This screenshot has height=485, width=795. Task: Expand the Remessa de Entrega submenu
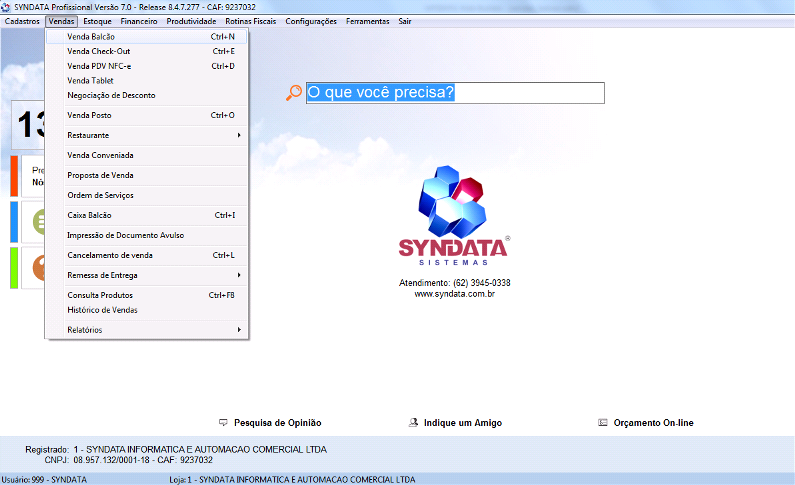(147, 275)
